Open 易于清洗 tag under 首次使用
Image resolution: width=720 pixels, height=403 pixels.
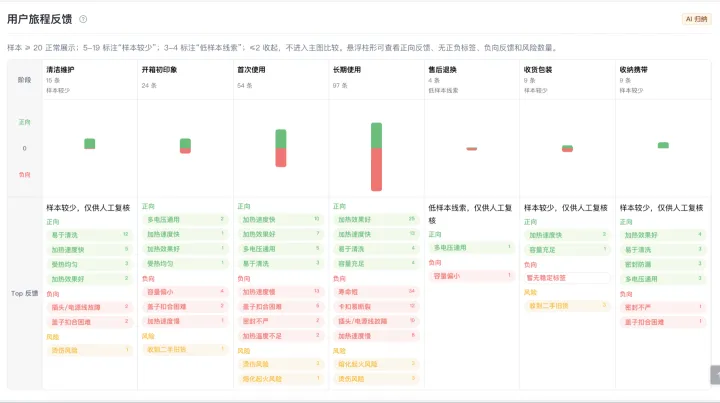coord(281,263)
